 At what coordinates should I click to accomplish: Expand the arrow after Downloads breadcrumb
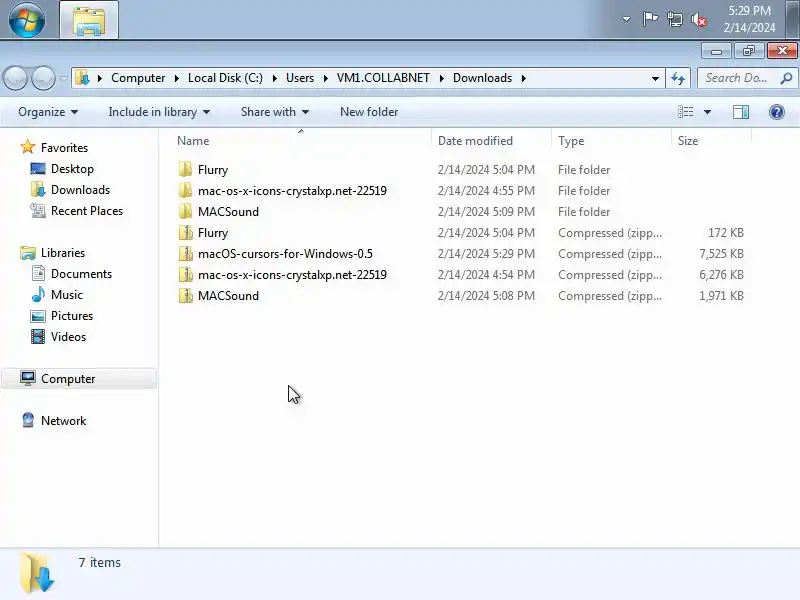[523, 78]
